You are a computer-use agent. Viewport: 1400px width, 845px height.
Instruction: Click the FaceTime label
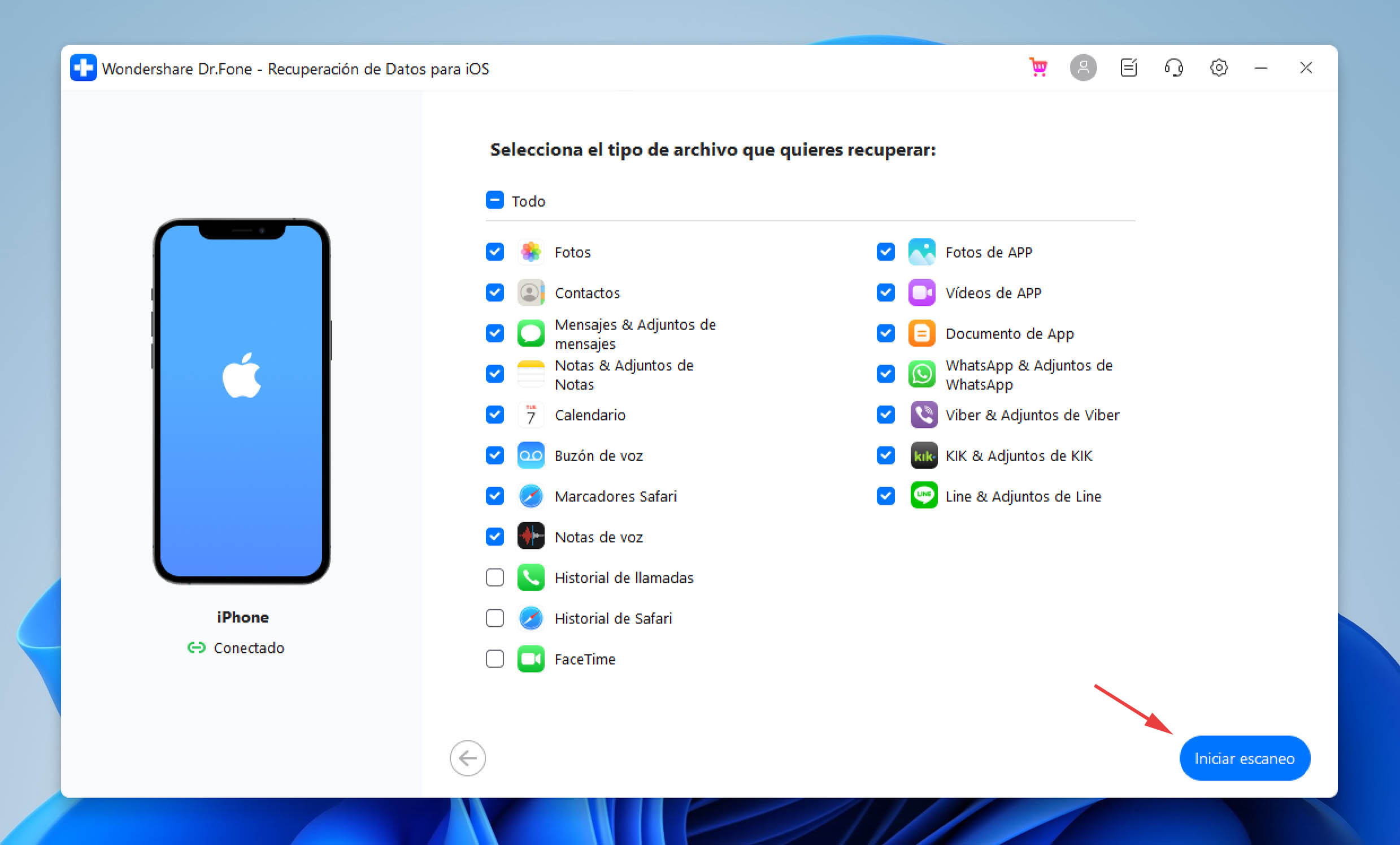(585, 659)
